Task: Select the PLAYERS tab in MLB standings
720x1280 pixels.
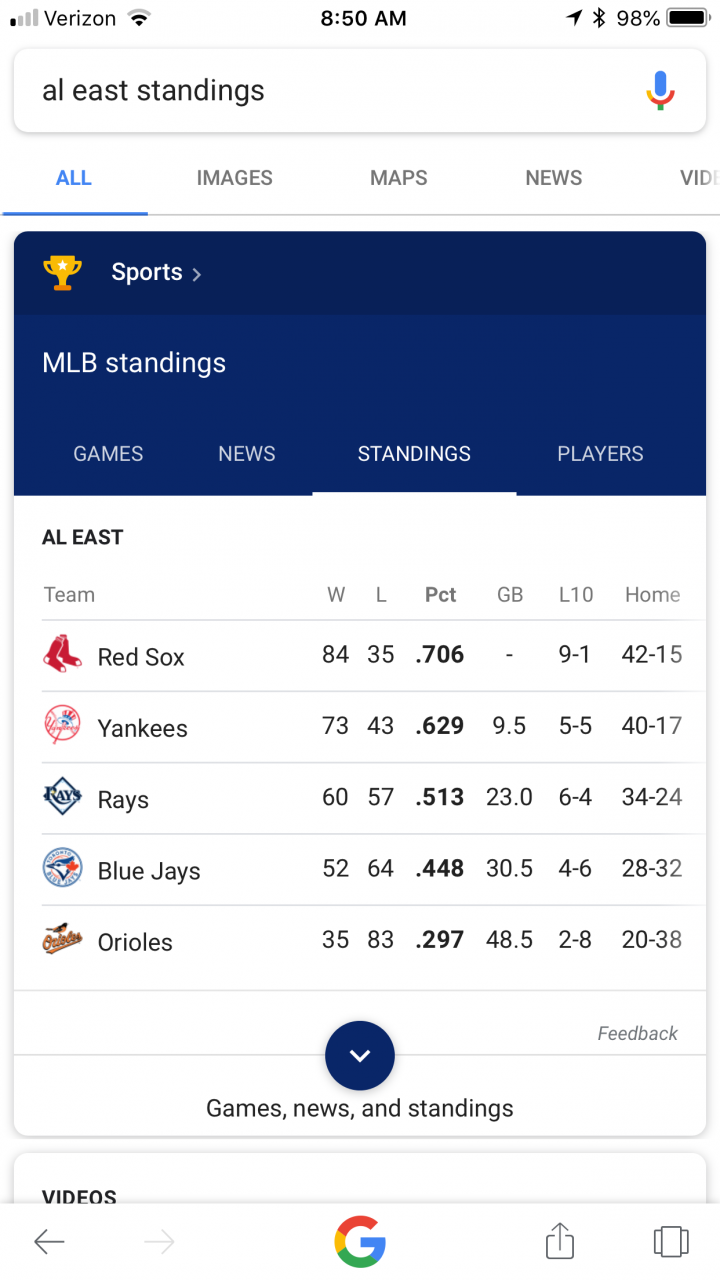Action: (x=600, y=454)
